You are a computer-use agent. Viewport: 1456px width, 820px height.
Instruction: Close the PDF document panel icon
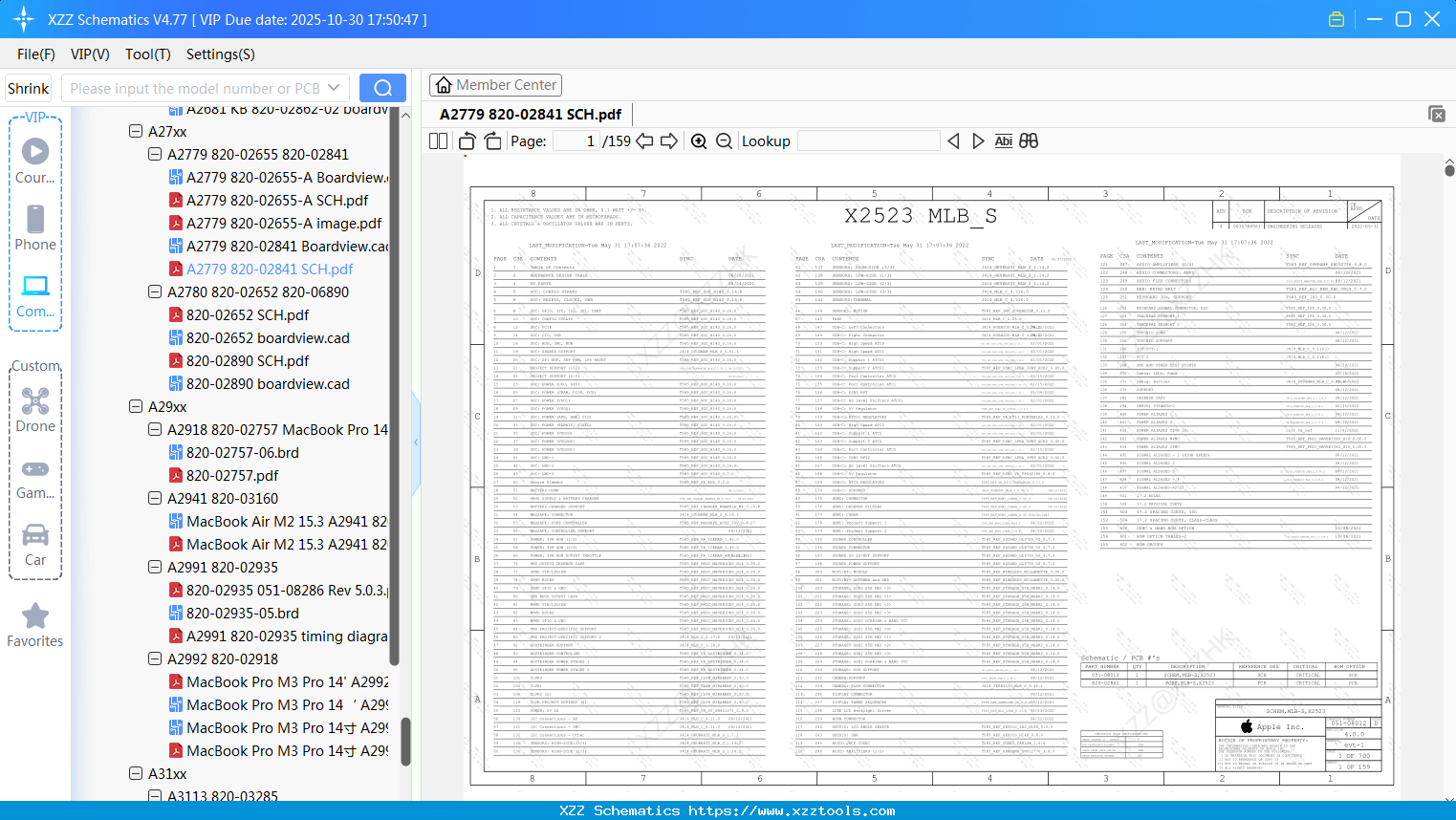click(x=1437, y=114)
